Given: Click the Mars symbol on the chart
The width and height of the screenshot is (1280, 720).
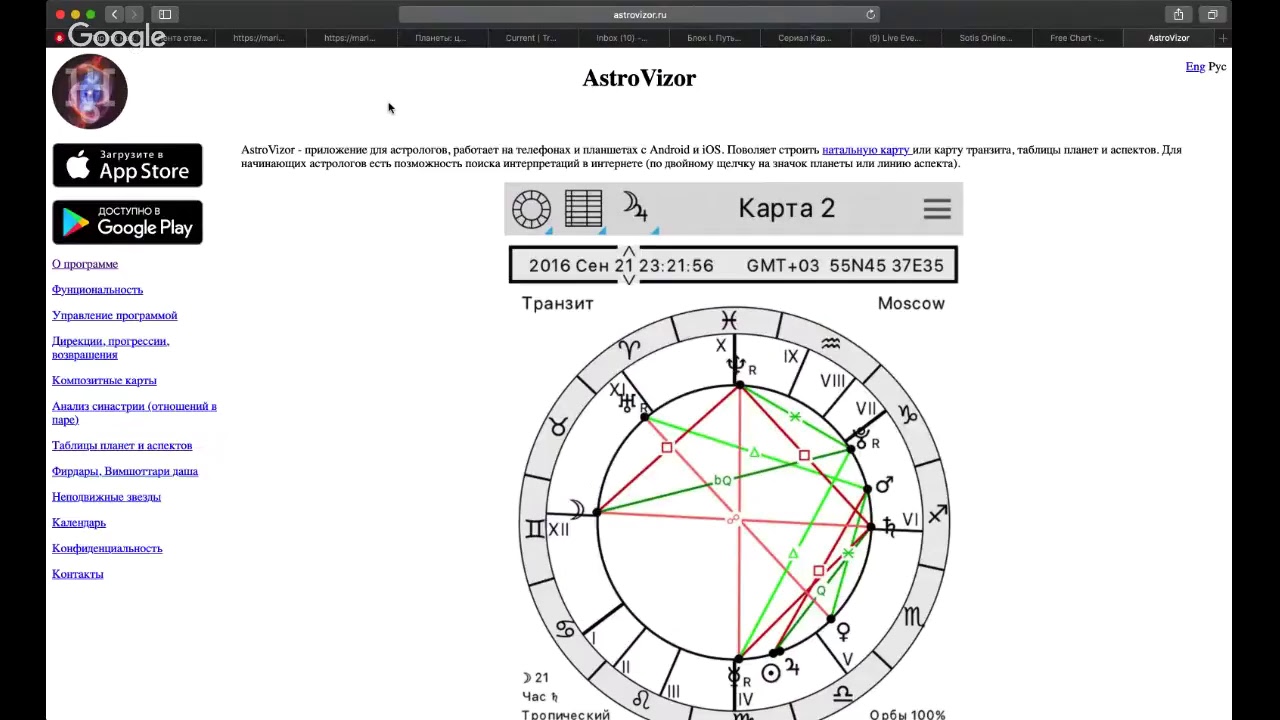Looking at the screenshot, I should [884, 485].
